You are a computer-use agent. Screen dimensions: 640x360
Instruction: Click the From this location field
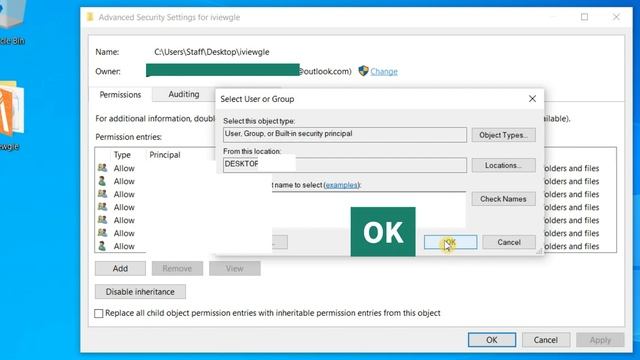click(x=345, y=165)
